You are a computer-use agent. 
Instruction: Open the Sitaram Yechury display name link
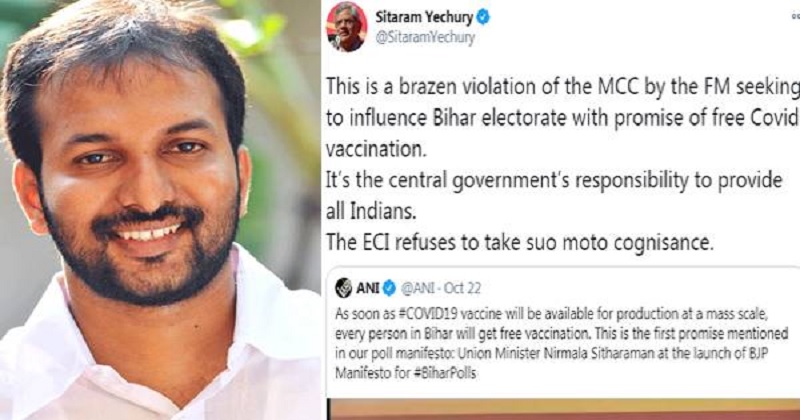pyautogui.click(x=424, y=17)
